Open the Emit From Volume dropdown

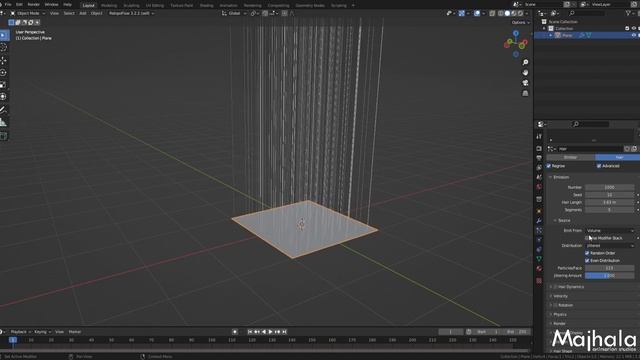(610, 231)
